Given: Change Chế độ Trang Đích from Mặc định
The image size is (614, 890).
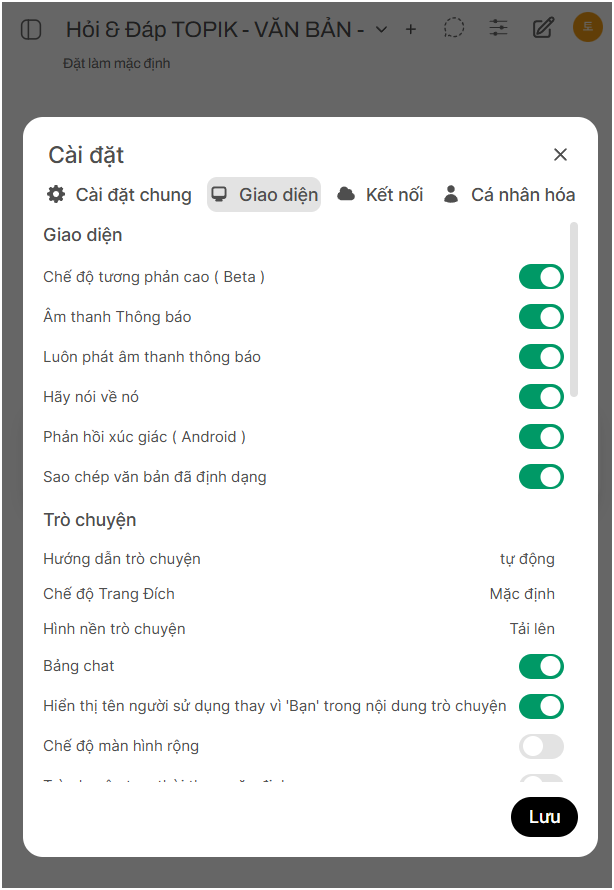Looking at the screenshot, I should 522,594.
